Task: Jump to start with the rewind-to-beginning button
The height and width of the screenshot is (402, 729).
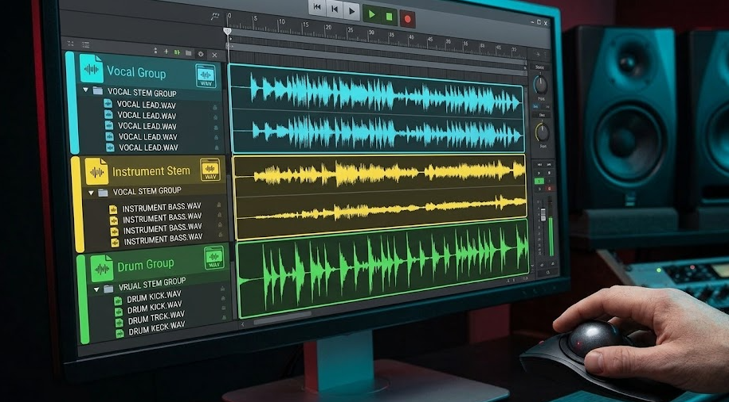Action: 318,7
